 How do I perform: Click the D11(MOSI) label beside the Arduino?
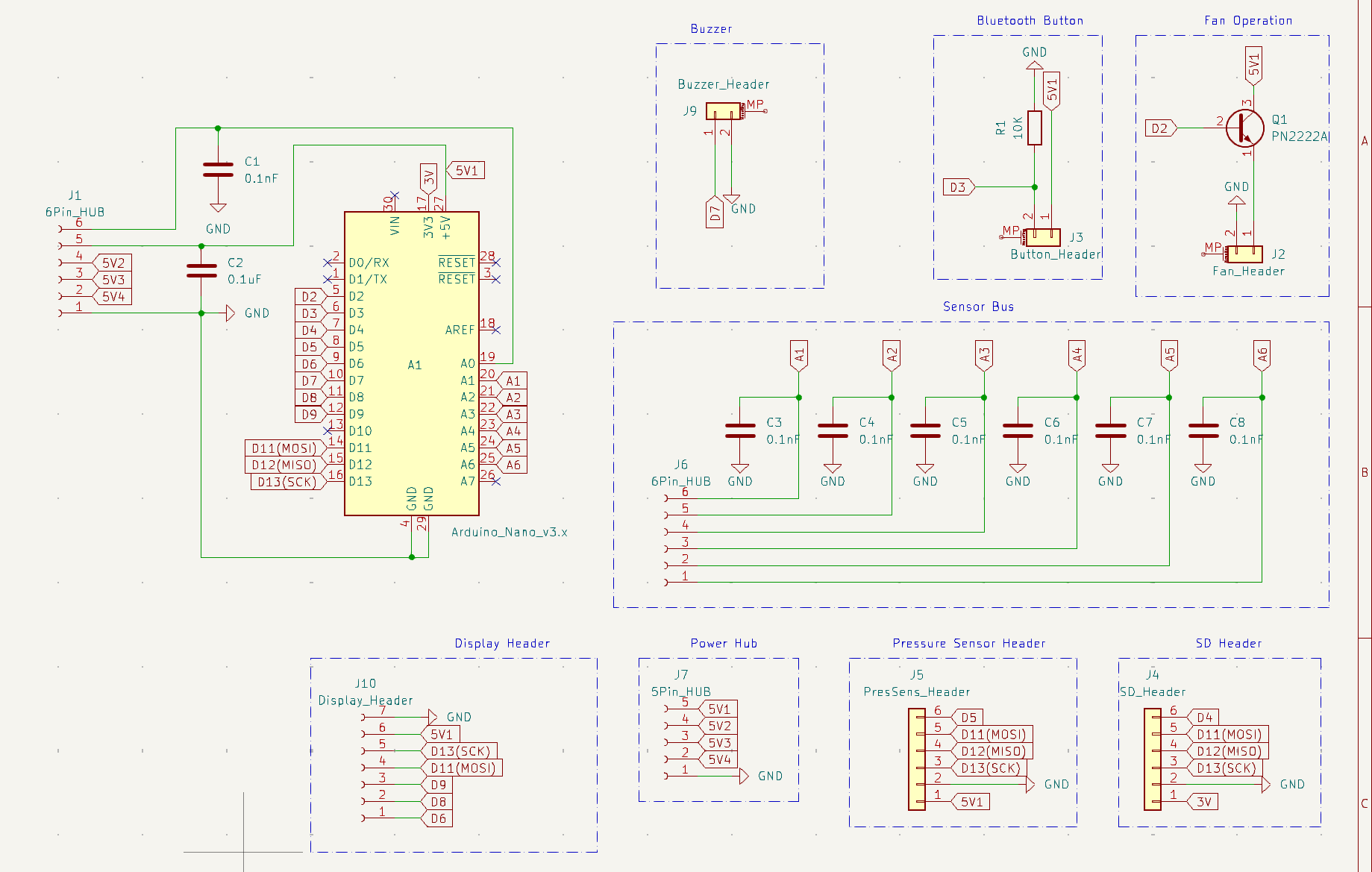(285, 448)
